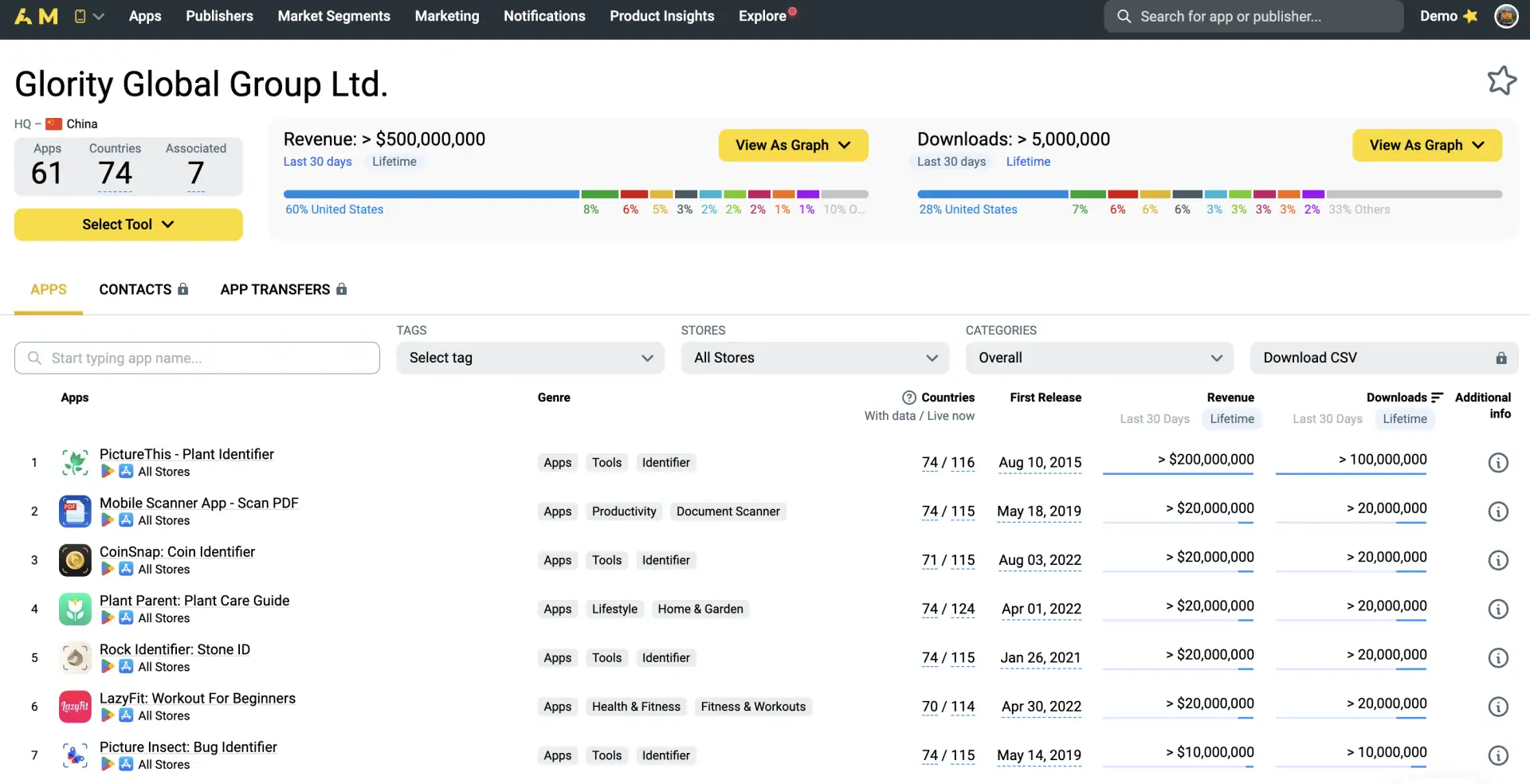Show additional info for Picture Insect row
The height and width of the screenshot is (784, 1530).
click(x=1498, y=755)
